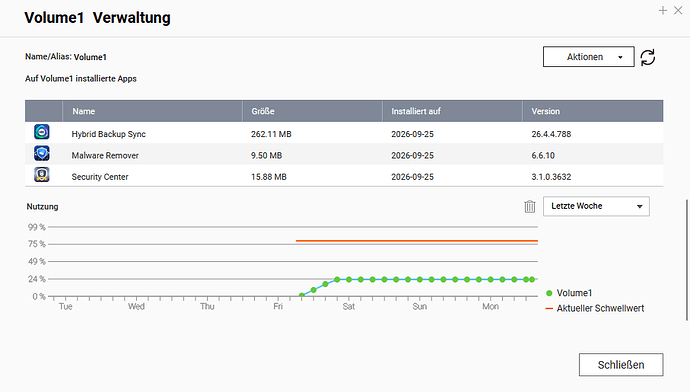The height and width of the screenshot is (392, 690).
Task: Click the Volume1 alias name text
Action: 90,57
